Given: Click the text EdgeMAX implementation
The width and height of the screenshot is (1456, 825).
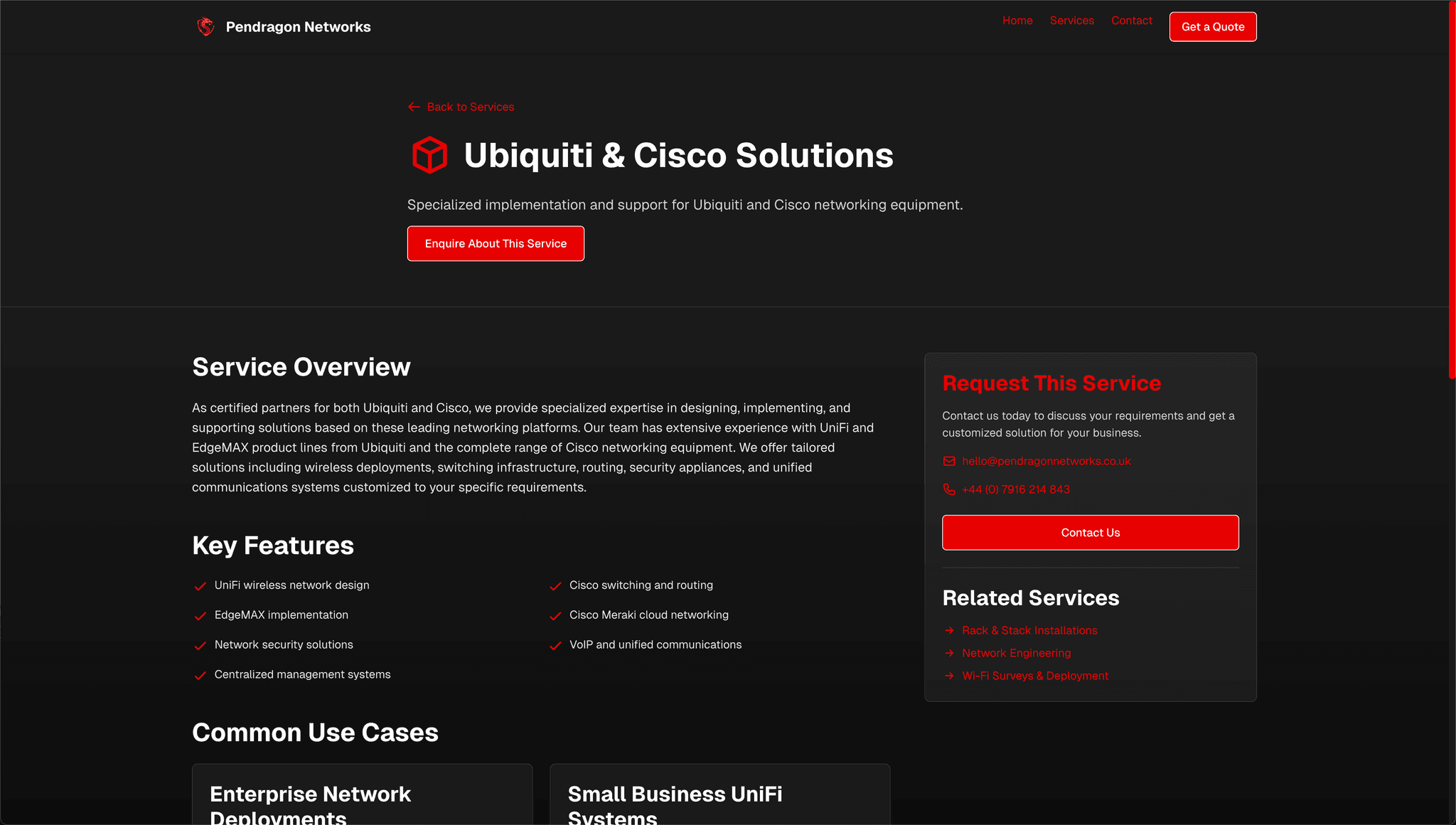Looking at the screenshot, I should click(x=282, y=615).
